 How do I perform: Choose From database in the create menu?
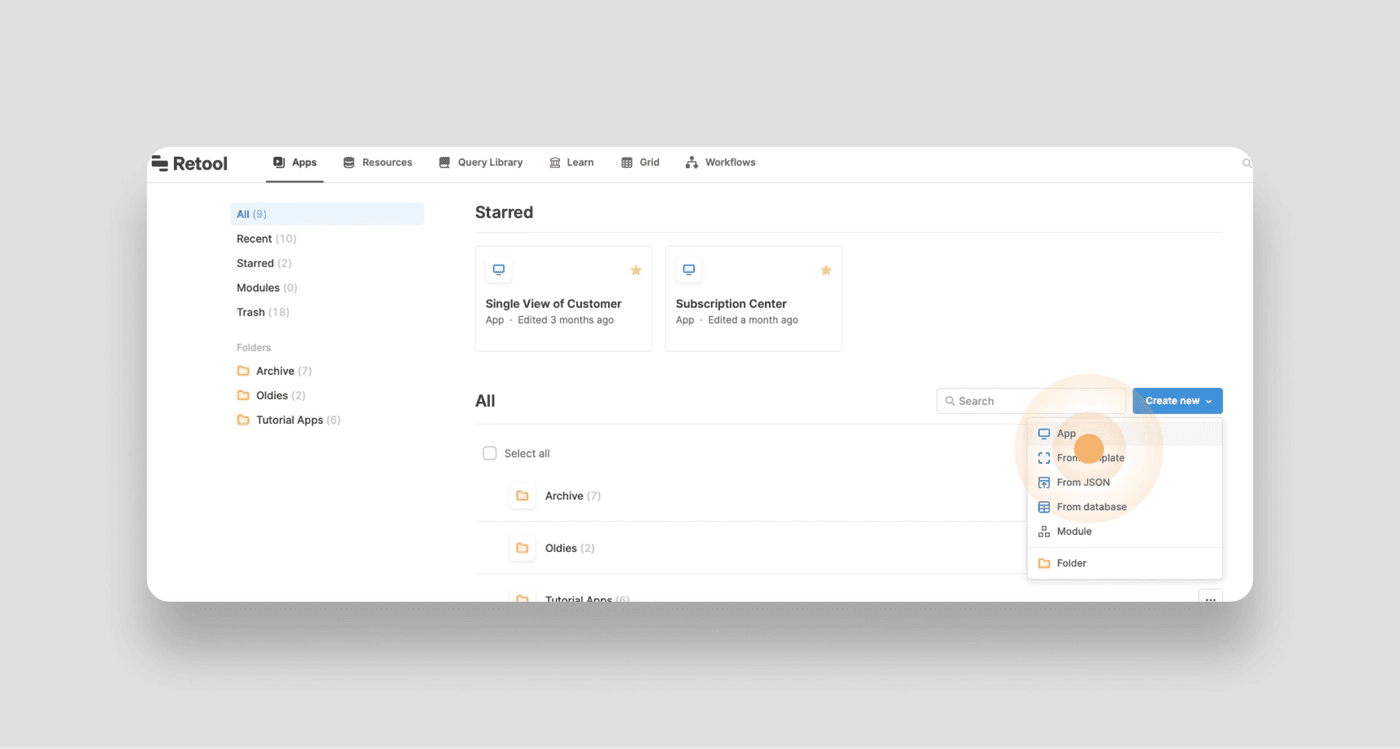1091,507
